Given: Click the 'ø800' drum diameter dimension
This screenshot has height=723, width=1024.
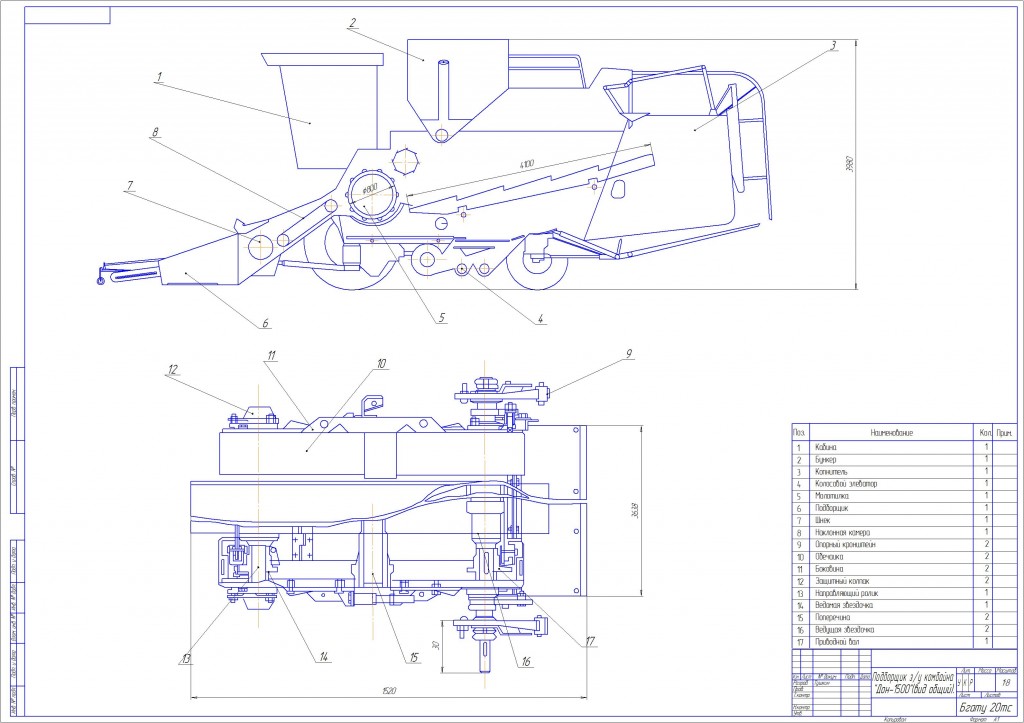Looking at the screenshot, I should tap(370, 189).
